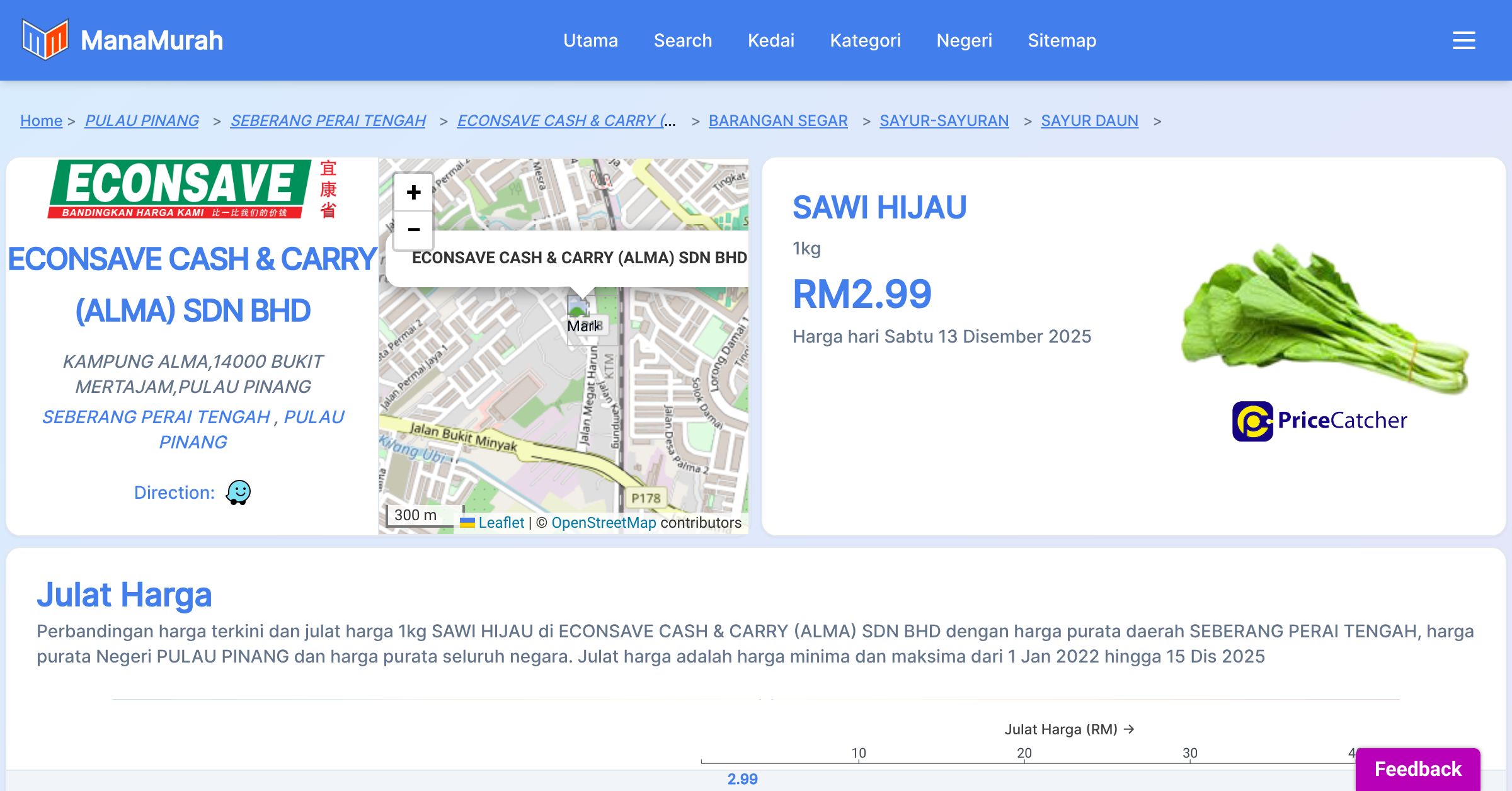Zoom out on the map

413,230
